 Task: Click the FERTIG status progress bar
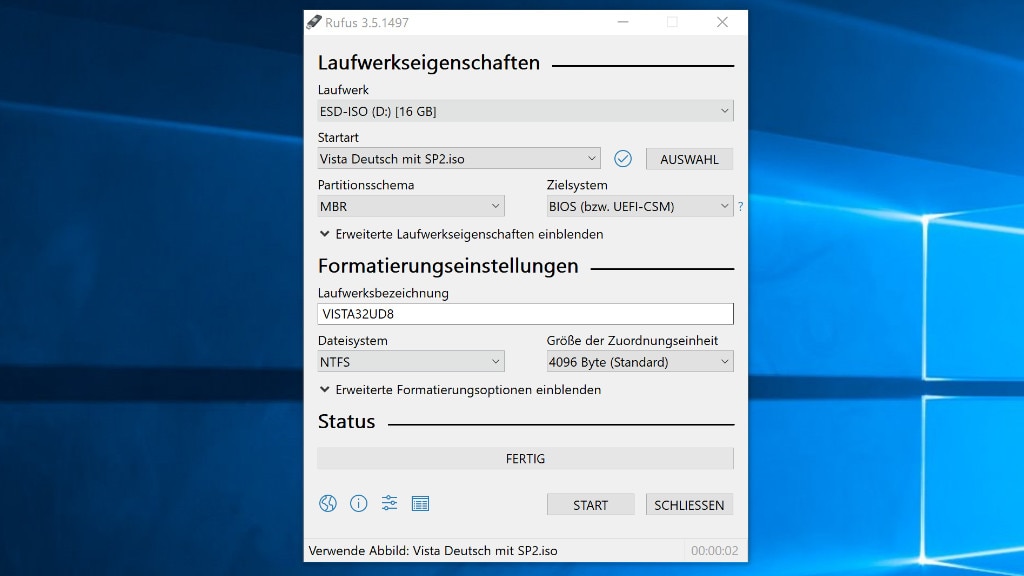click(x=525, y=458)
